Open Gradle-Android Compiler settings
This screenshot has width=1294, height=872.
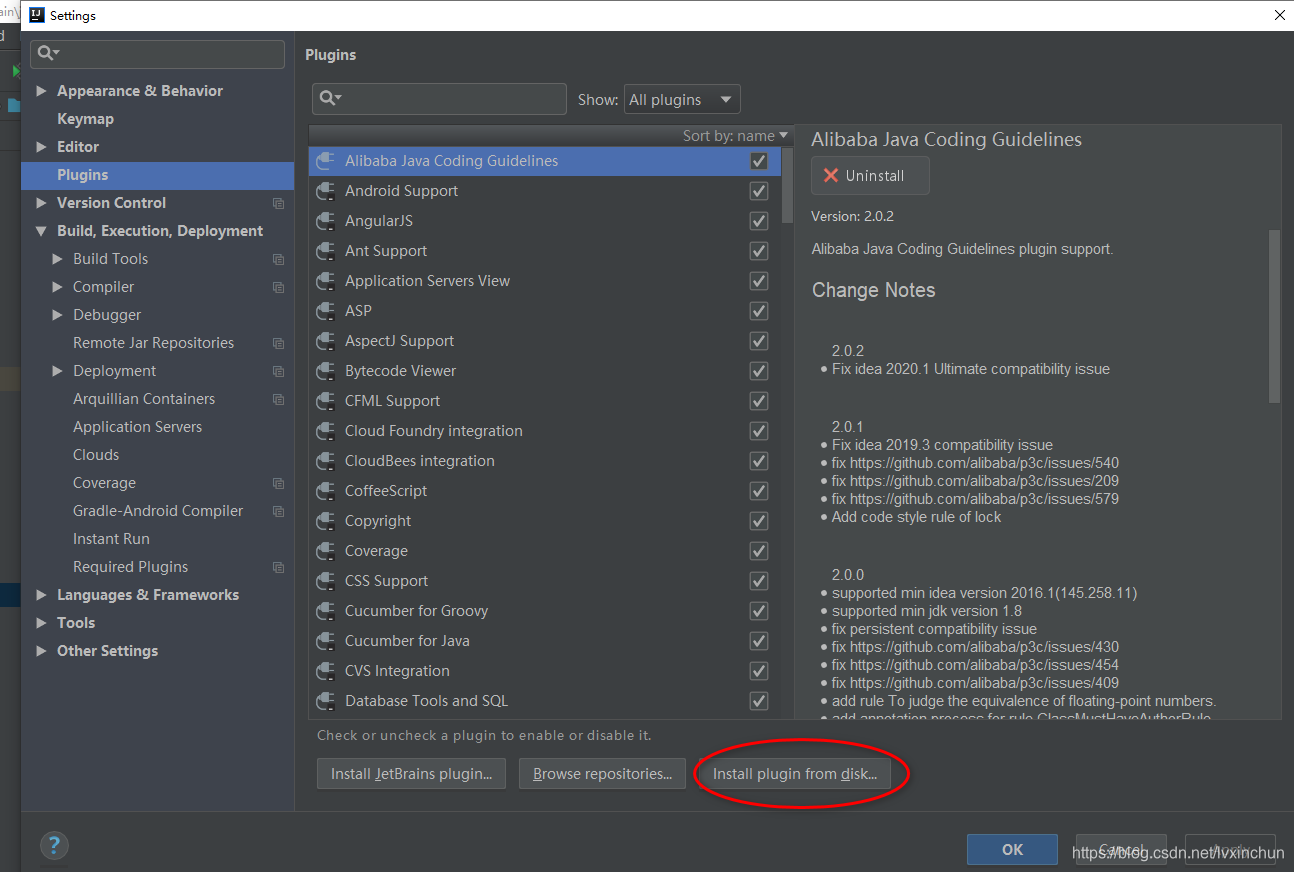click(158, 511)
